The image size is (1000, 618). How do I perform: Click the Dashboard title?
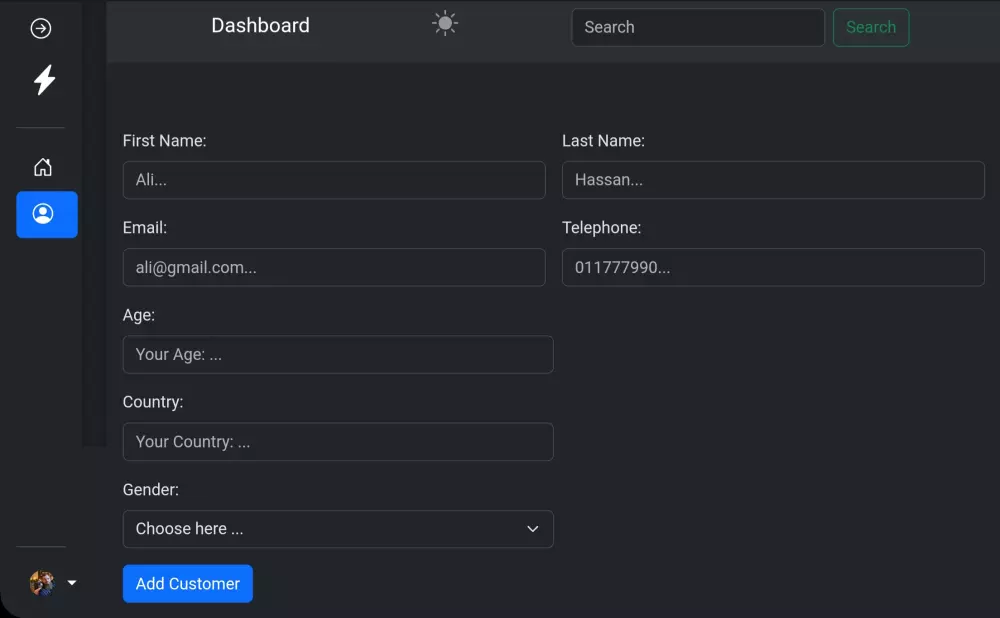pos(260,25)
